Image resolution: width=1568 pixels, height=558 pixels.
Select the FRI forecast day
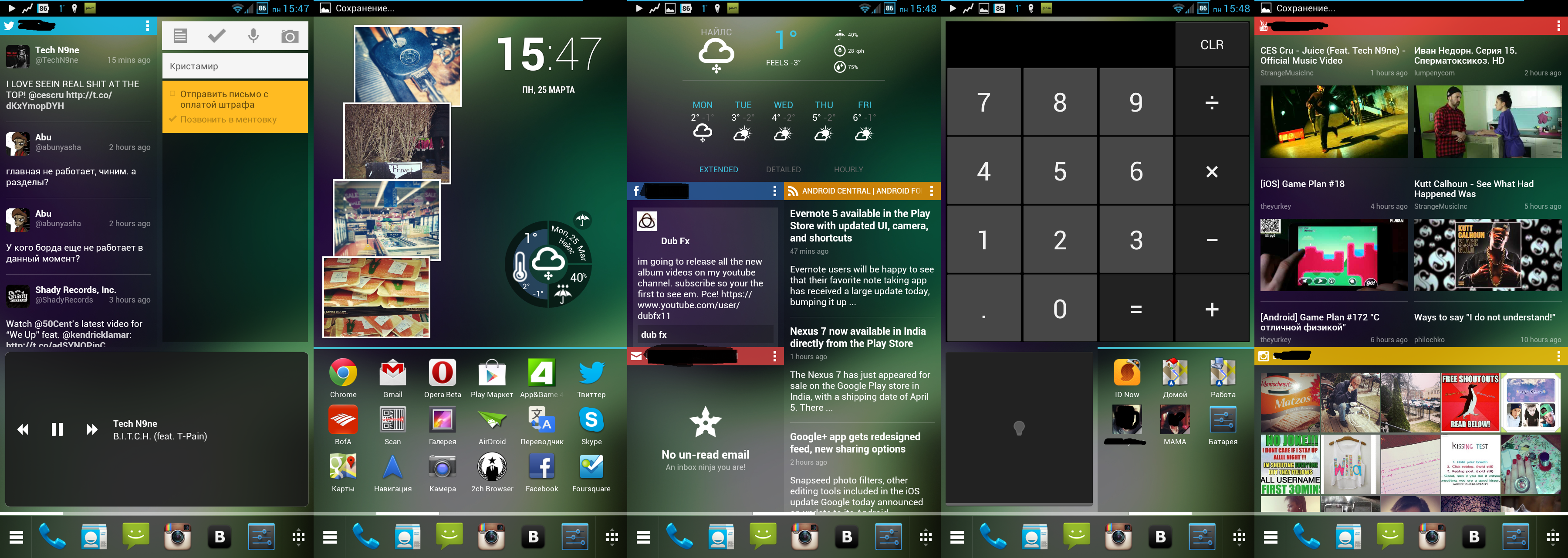[864, 121]
